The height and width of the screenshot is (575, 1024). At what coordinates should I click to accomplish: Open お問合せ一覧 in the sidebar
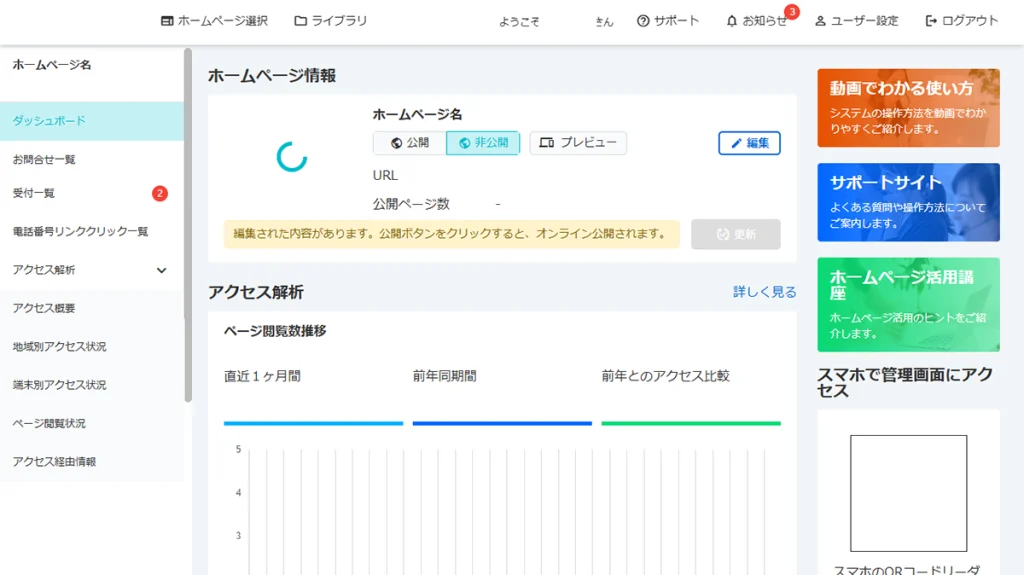[x=44, y=159]
